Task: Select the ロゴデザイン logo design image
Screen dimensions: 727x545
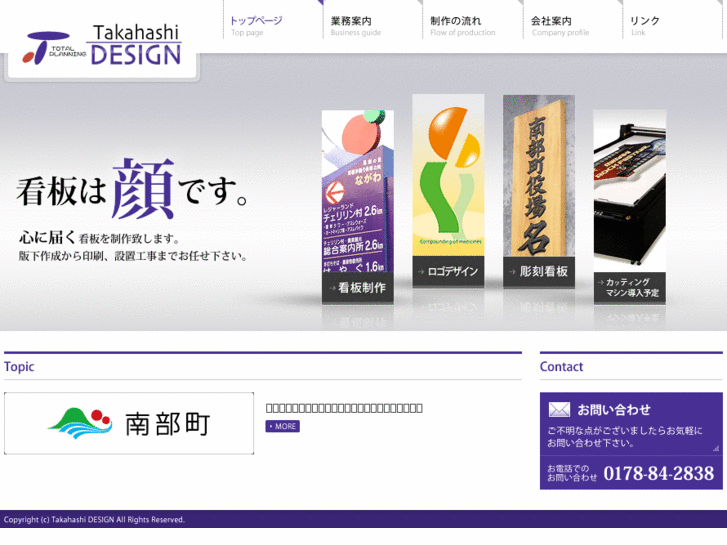Action: [x=448, y=175]
